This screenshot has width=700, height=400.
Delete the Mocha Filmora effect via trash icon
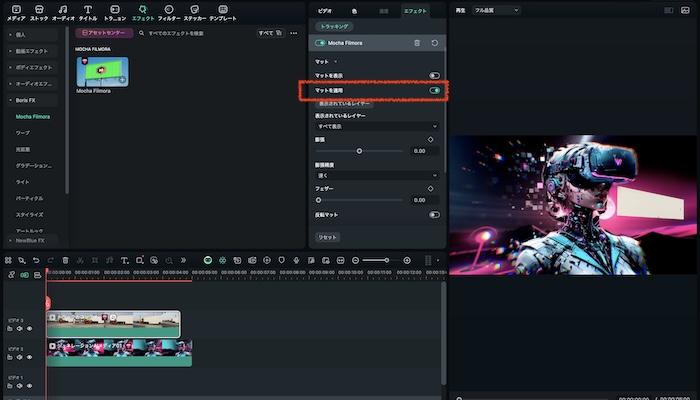(x=417, y=43)
